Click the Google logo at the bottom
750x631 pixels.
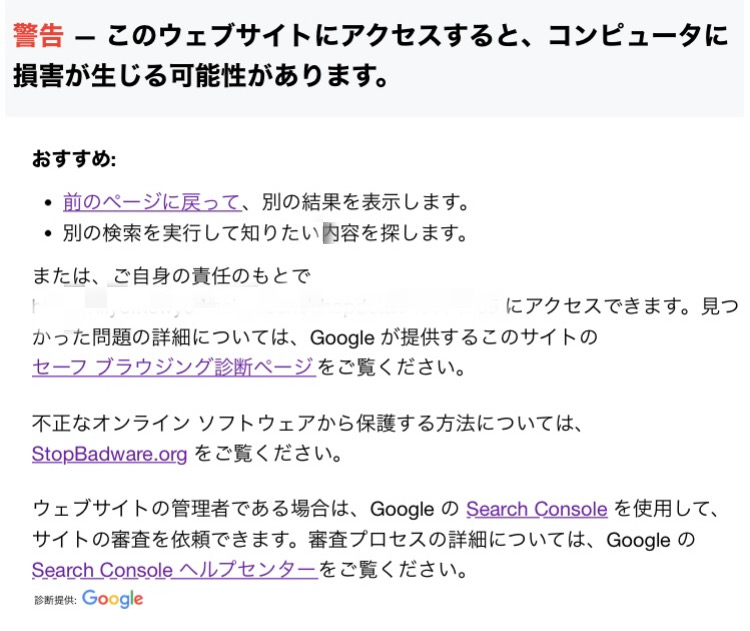pos(112,598)
